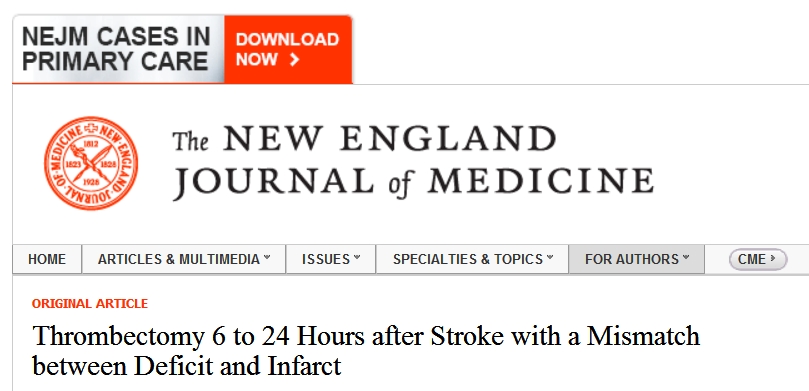The height and width of the screenshot is (391, 809).
Task: Open the Specialties & Topics menu
Action: [x=473, y=259]
